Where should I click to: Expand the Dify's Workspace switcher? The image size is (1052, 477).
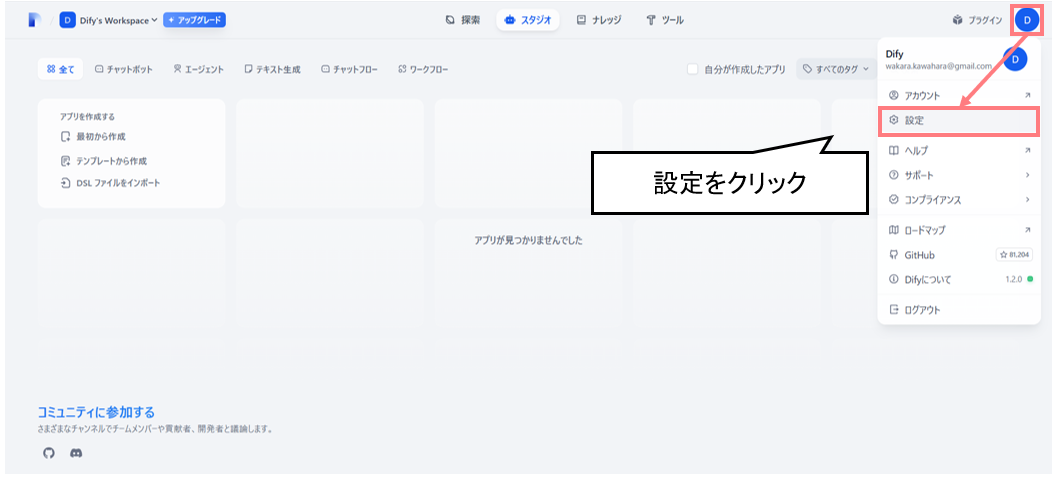pyautogui.click(x=109, y=20)
